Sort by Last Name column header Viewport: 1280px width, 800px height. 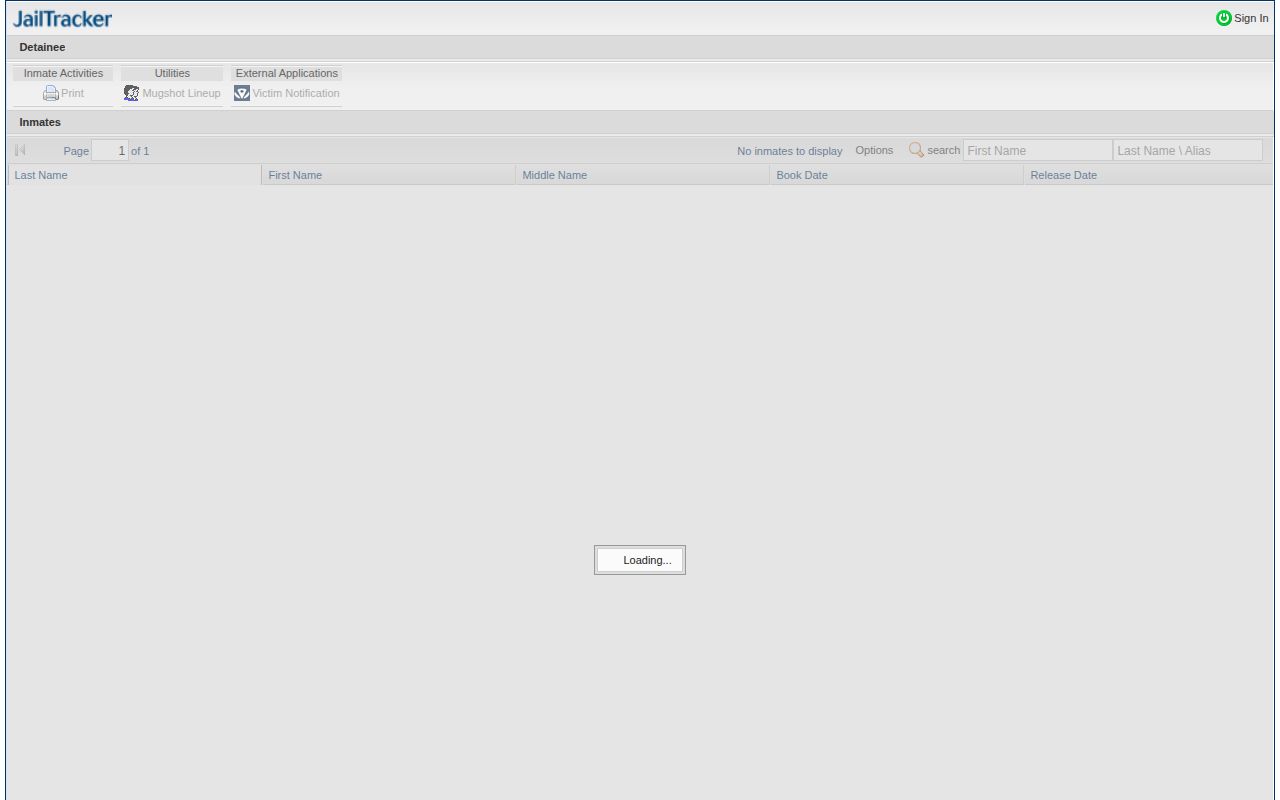[x=135, y=175]
